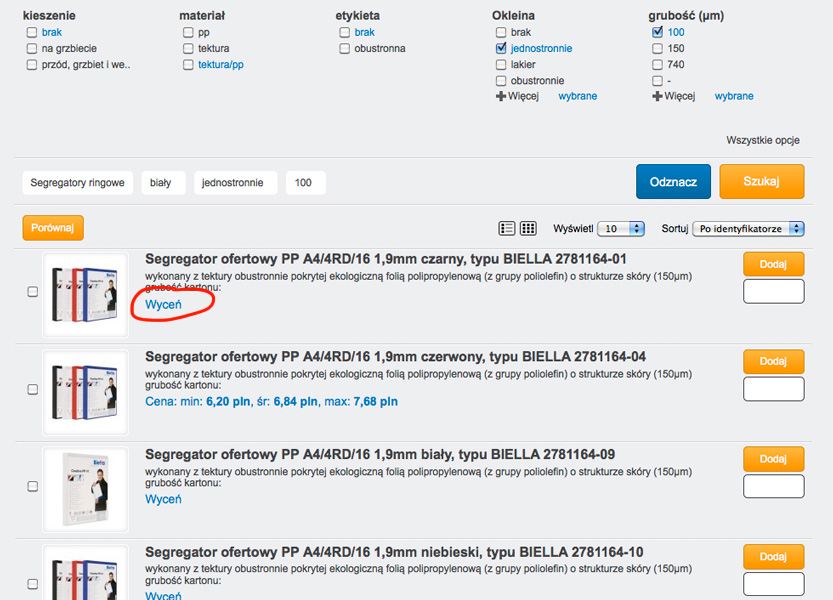Click quantity field for czerwony binder
833x600 pixels.
(x=774, y=389)
